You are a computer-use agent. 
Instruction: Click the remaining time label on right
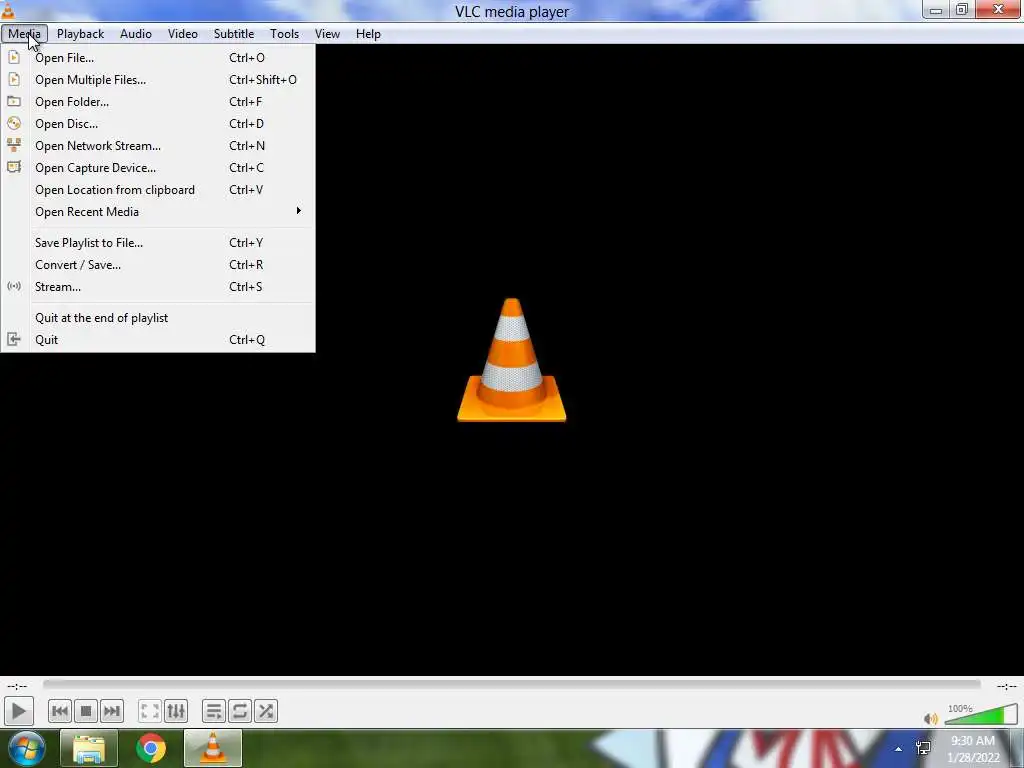tap(1006, 686)
